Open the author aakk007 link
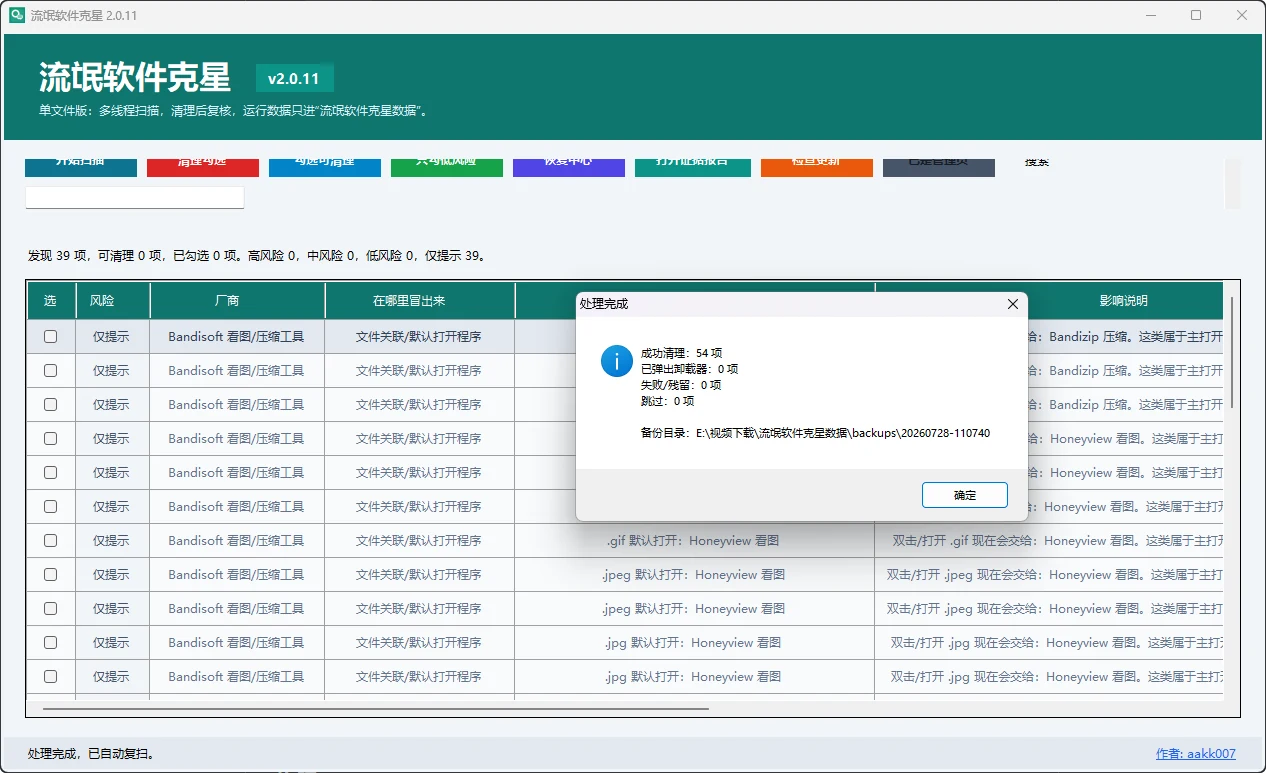Viewport: 1266px width, 773px height. coord(1195,754)
